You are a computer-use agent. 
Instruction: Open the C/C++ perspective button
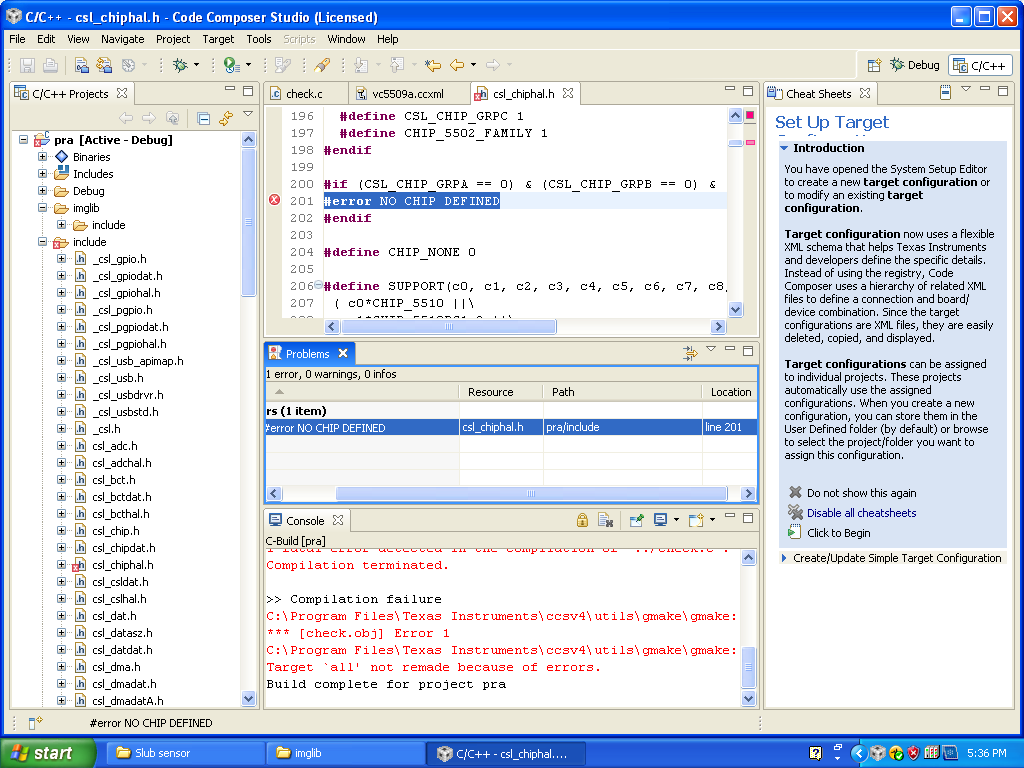(980, 65)
